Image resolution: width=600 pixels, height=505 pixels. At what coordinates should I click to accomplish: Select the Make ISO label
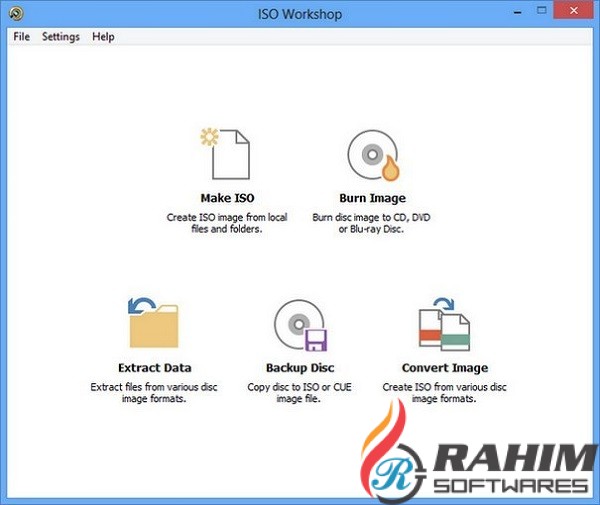point(227,198)
